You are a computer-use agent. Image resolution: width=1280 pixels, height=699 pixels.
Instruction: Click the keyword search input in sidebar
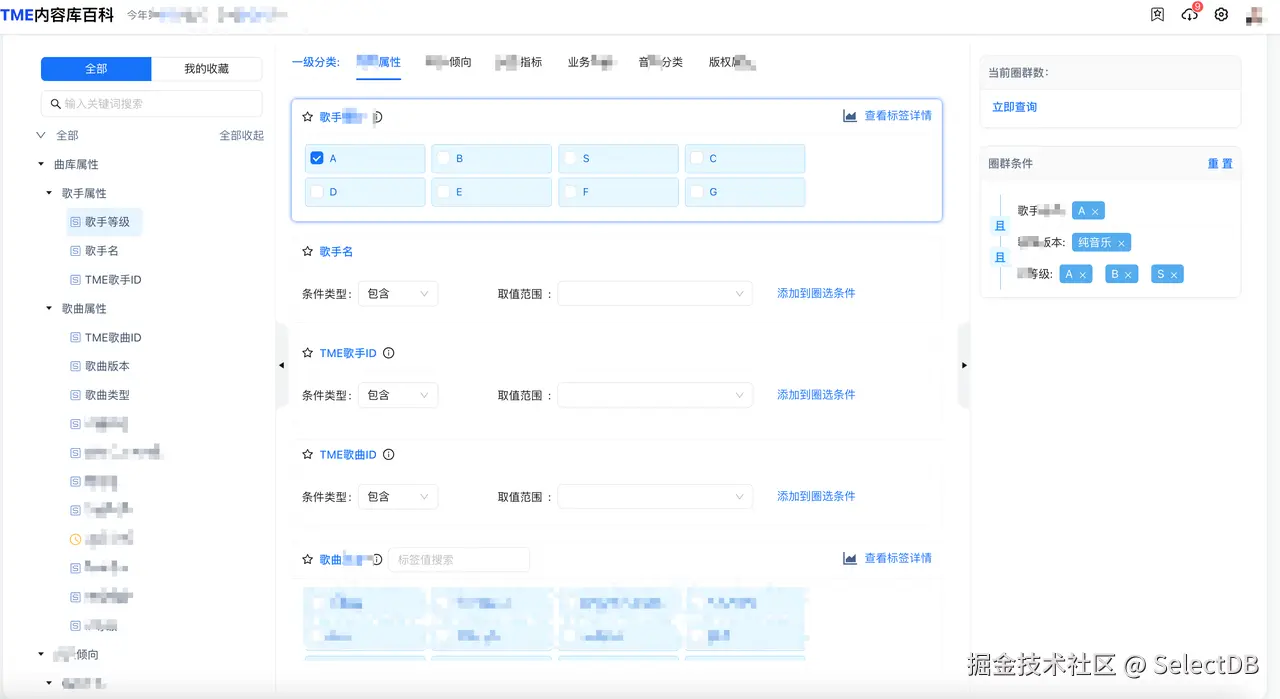151,103
